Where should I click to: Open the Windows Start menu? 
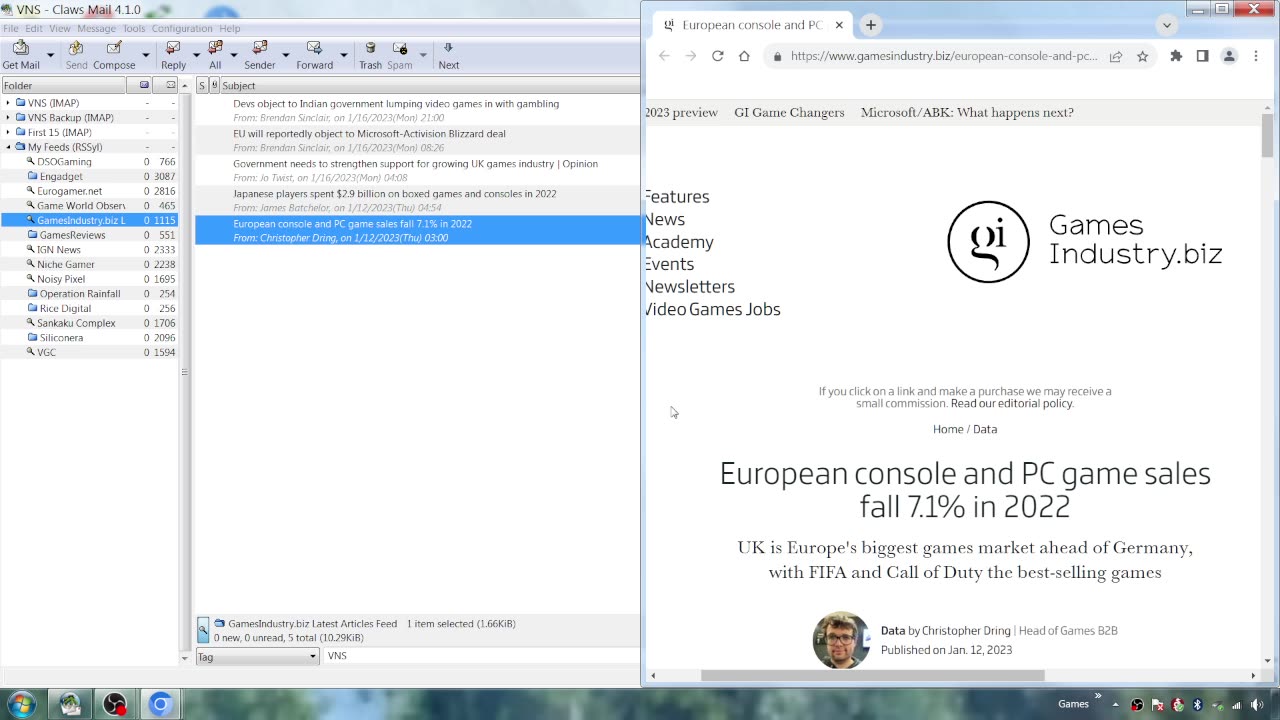[x=22, y=705]
